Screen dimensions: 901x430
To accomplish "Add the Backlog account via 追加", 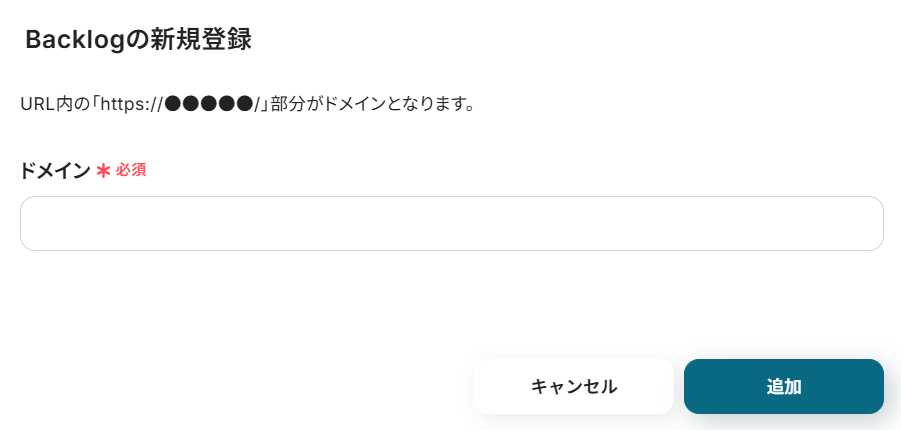I will click(783, 386).
